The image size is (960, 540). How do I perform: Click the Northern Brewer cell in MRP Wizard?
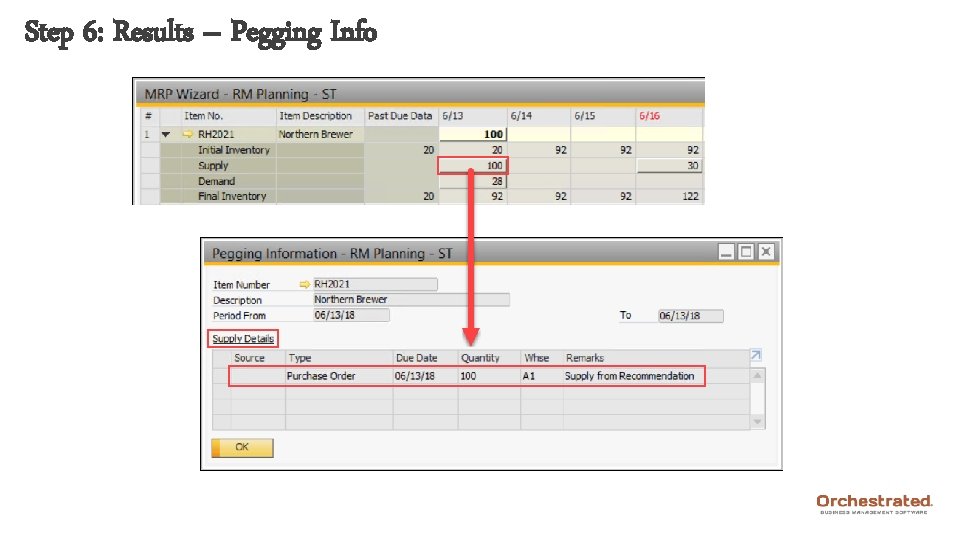click(320, 134)
